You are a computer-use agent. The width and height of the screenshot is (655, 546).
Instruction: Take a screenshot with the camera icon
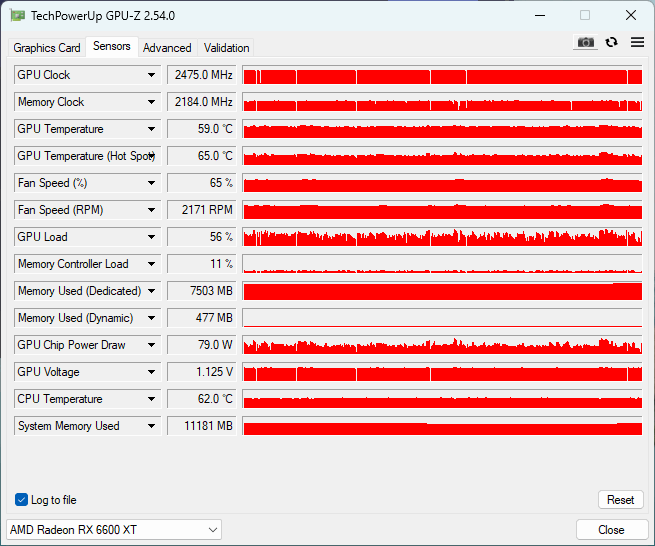585,42
